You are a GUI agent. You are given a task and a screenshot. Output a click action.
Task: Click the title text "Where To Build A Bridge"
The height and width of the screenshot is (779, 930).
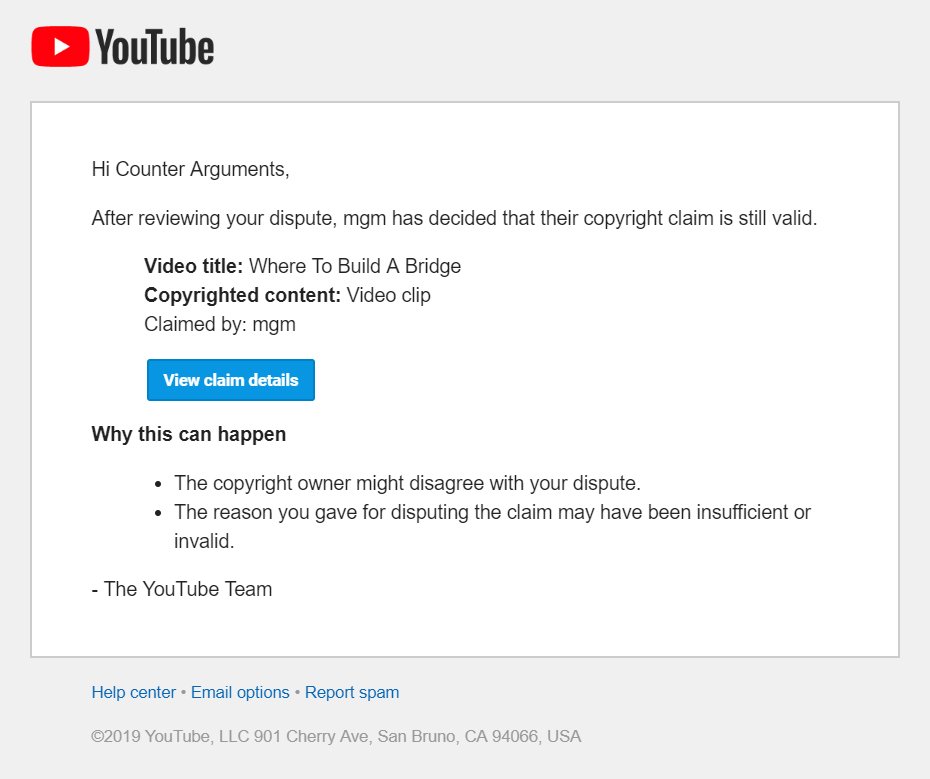(x=355, y=266)
